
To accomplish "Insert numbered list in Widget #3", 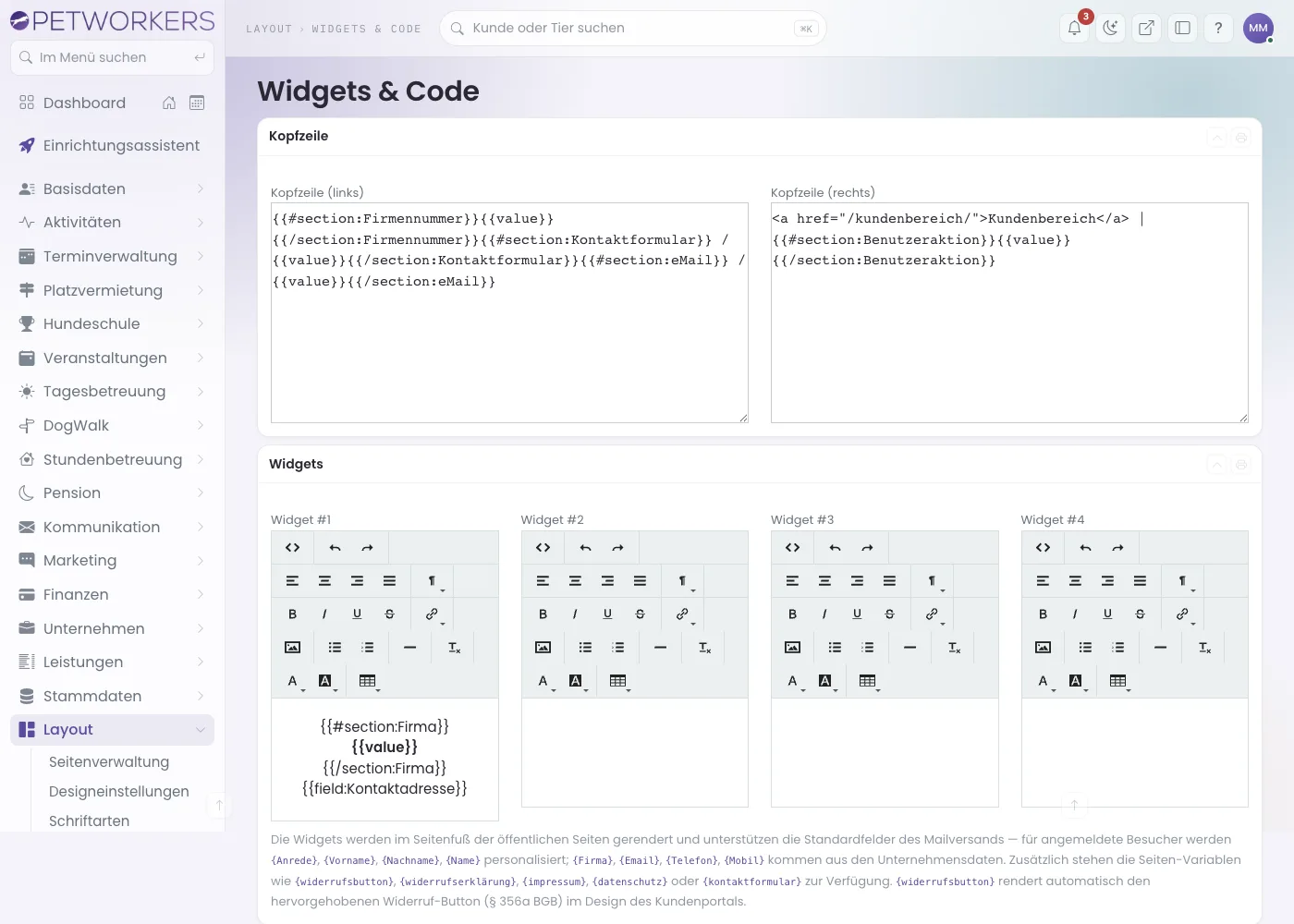I will [x=867, y=648].
